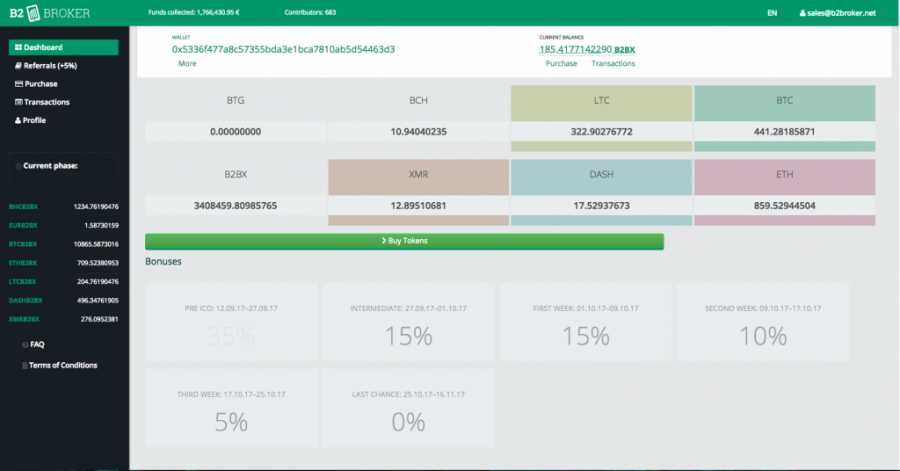
Task: Click Transactions link under current balance
Action: (613, 64)
